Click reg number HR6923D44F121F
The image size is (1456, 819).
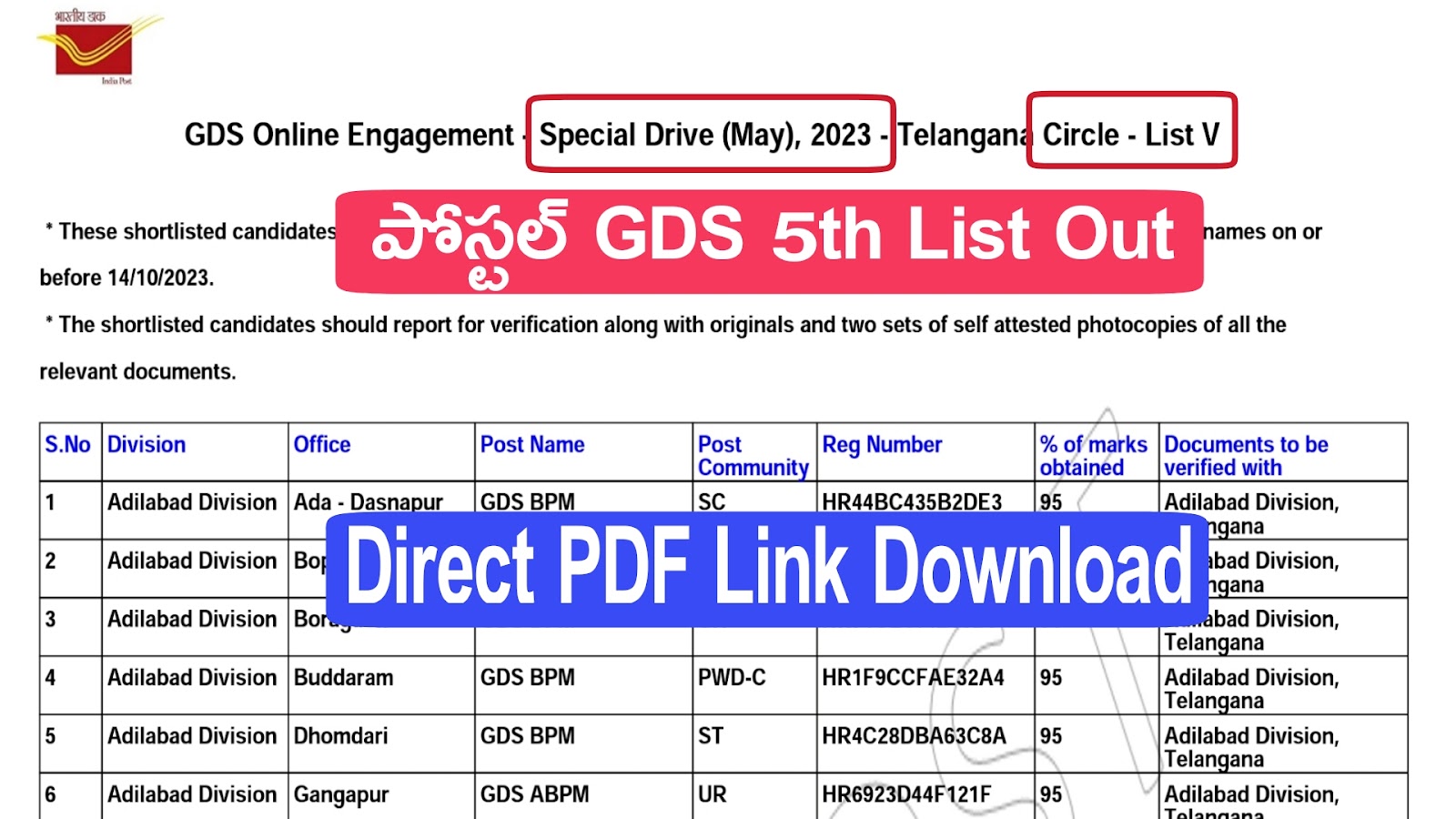(x=906, y=794)
